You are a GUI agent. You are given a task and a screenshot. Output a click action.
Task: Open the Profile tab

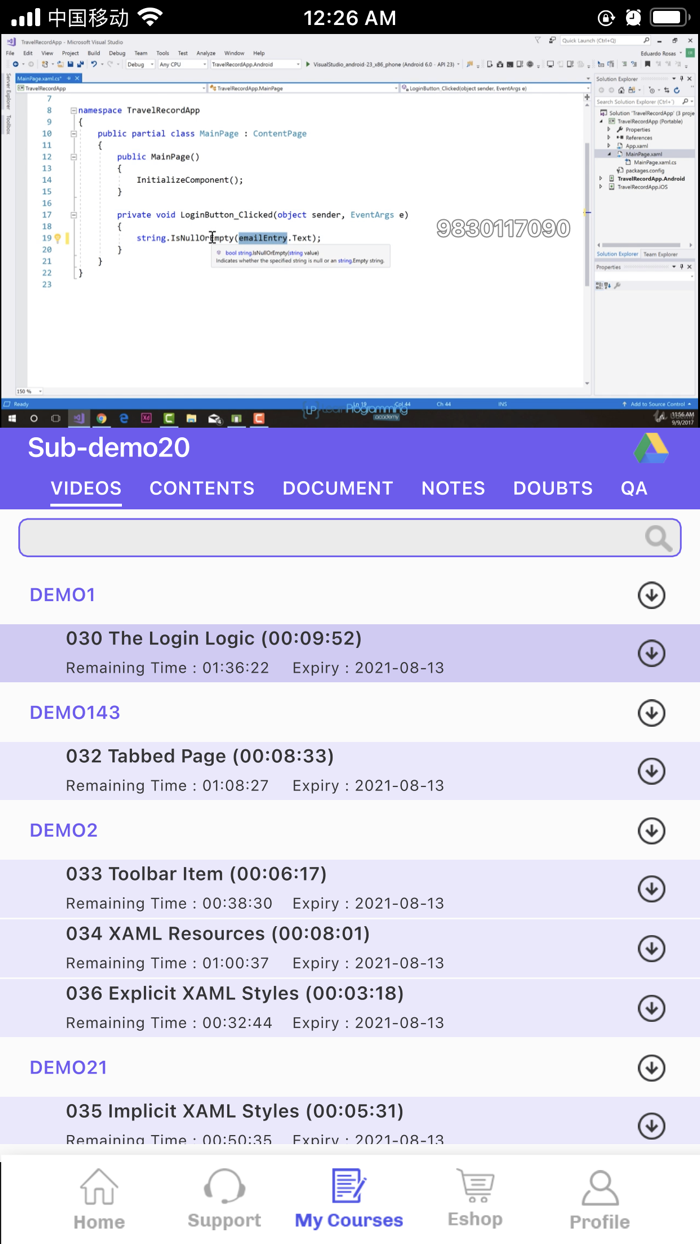click(x=600, y=1200)
